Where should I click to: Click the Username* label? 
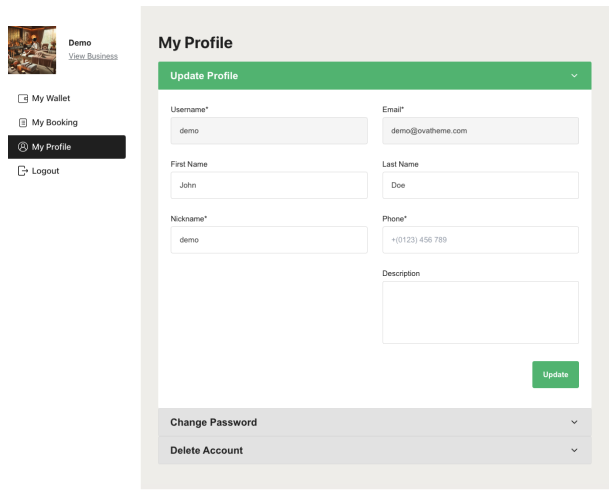[189, 110]
